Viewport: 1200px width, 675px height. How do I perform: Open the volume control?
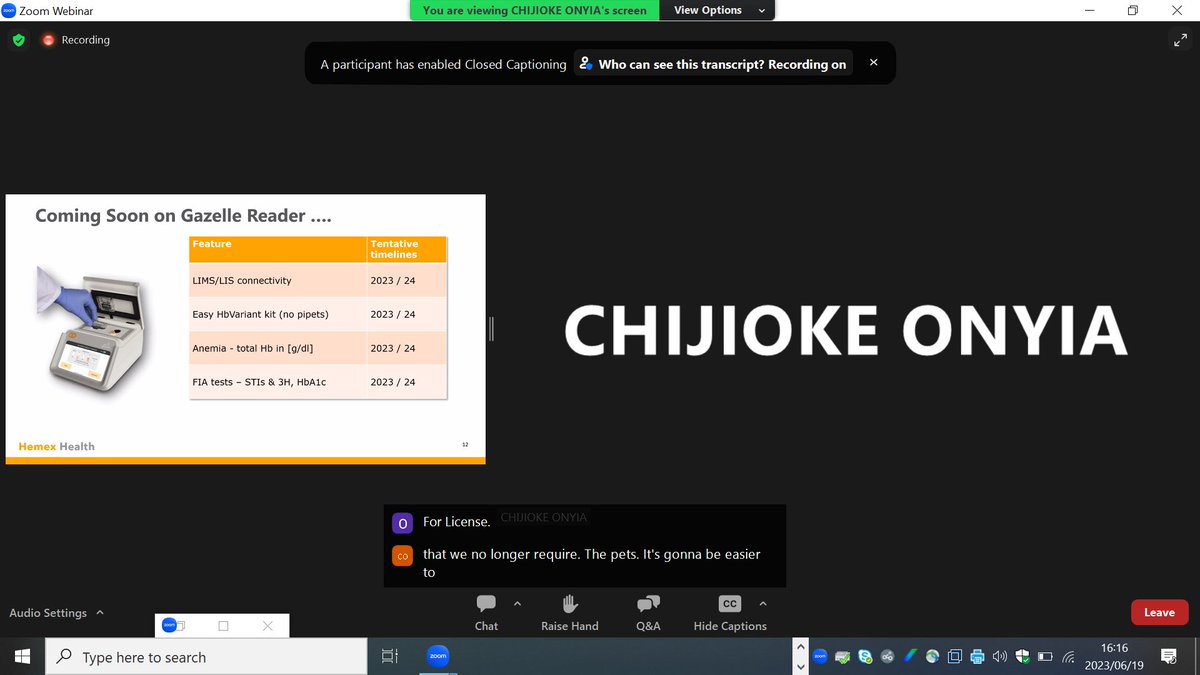coord(1000,657)
